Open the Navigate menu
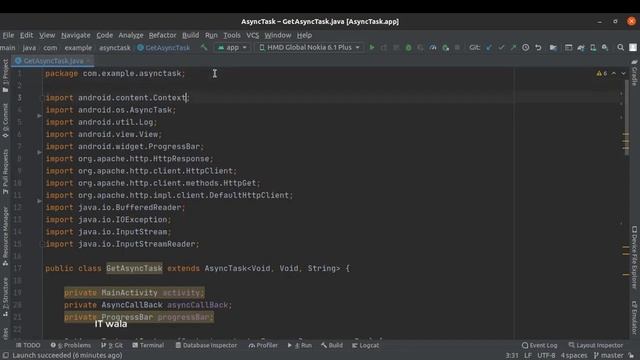Image resolution: width=640 pixels, height=360 pixels. click(x=76, y=36)
